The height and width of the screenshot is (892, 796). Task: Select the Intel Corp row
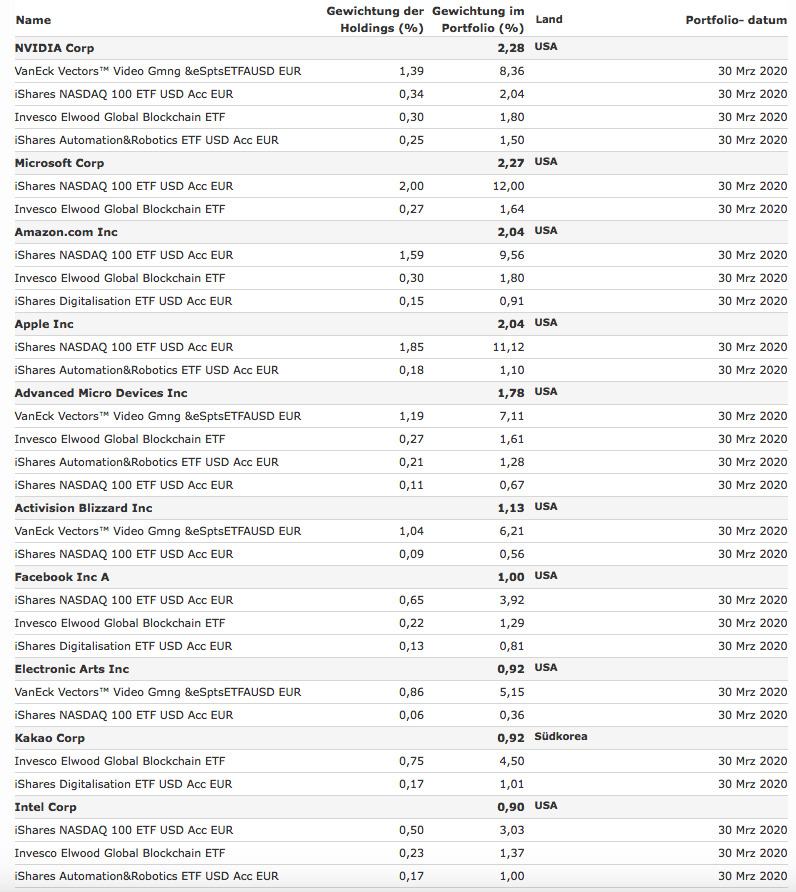click(x=45, y=807)
